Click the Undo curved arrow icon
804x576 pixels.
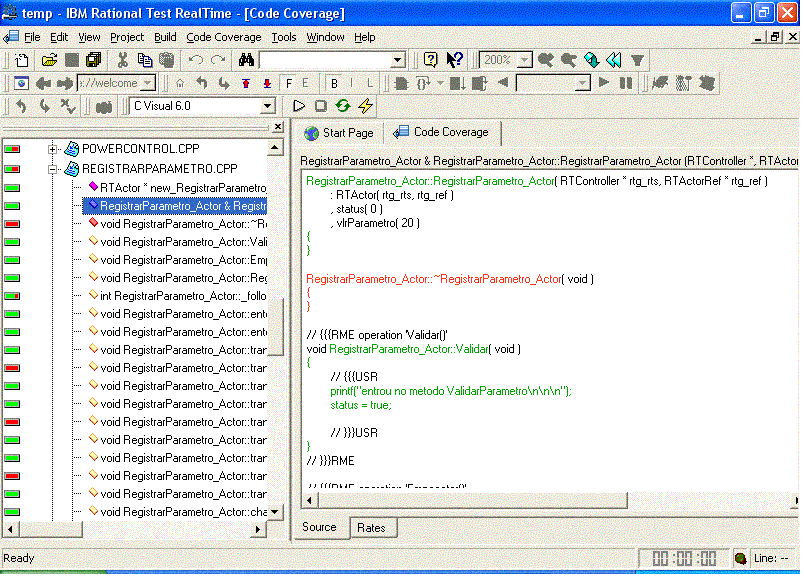click(x=195, y=60)
